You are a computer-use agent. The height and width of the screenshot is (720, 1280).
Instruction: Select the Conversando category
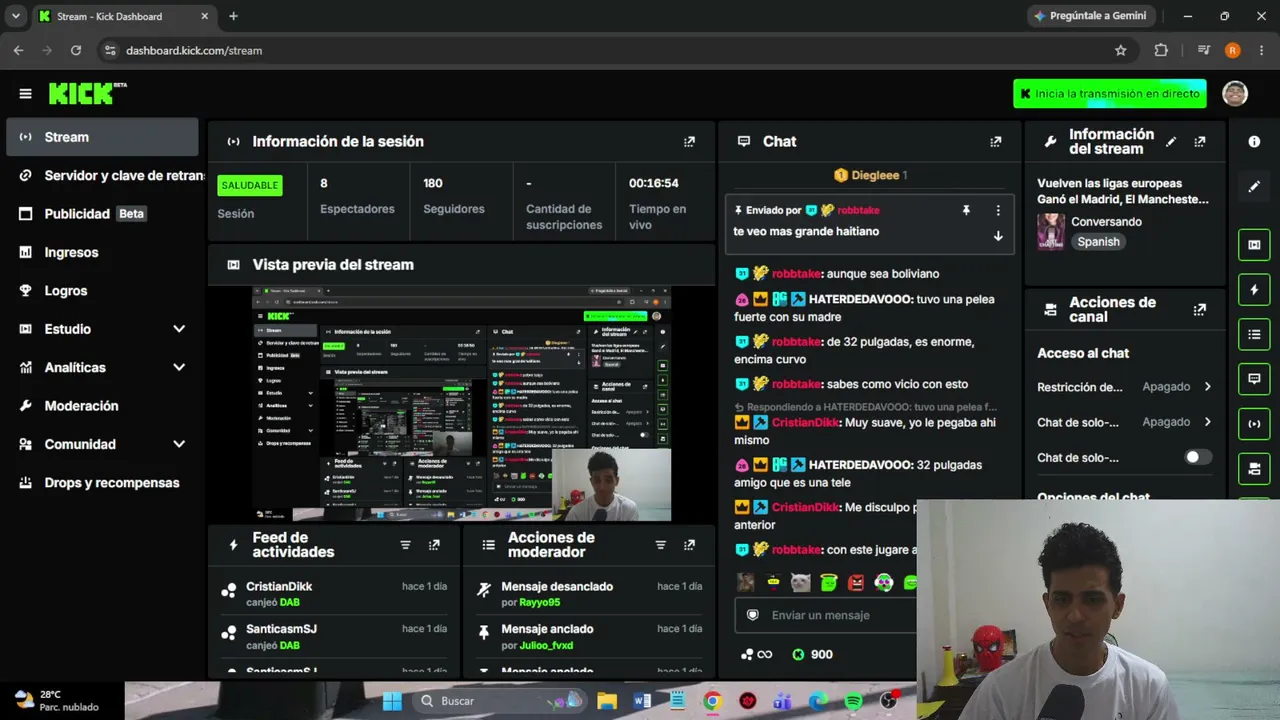click(1106, 222)
